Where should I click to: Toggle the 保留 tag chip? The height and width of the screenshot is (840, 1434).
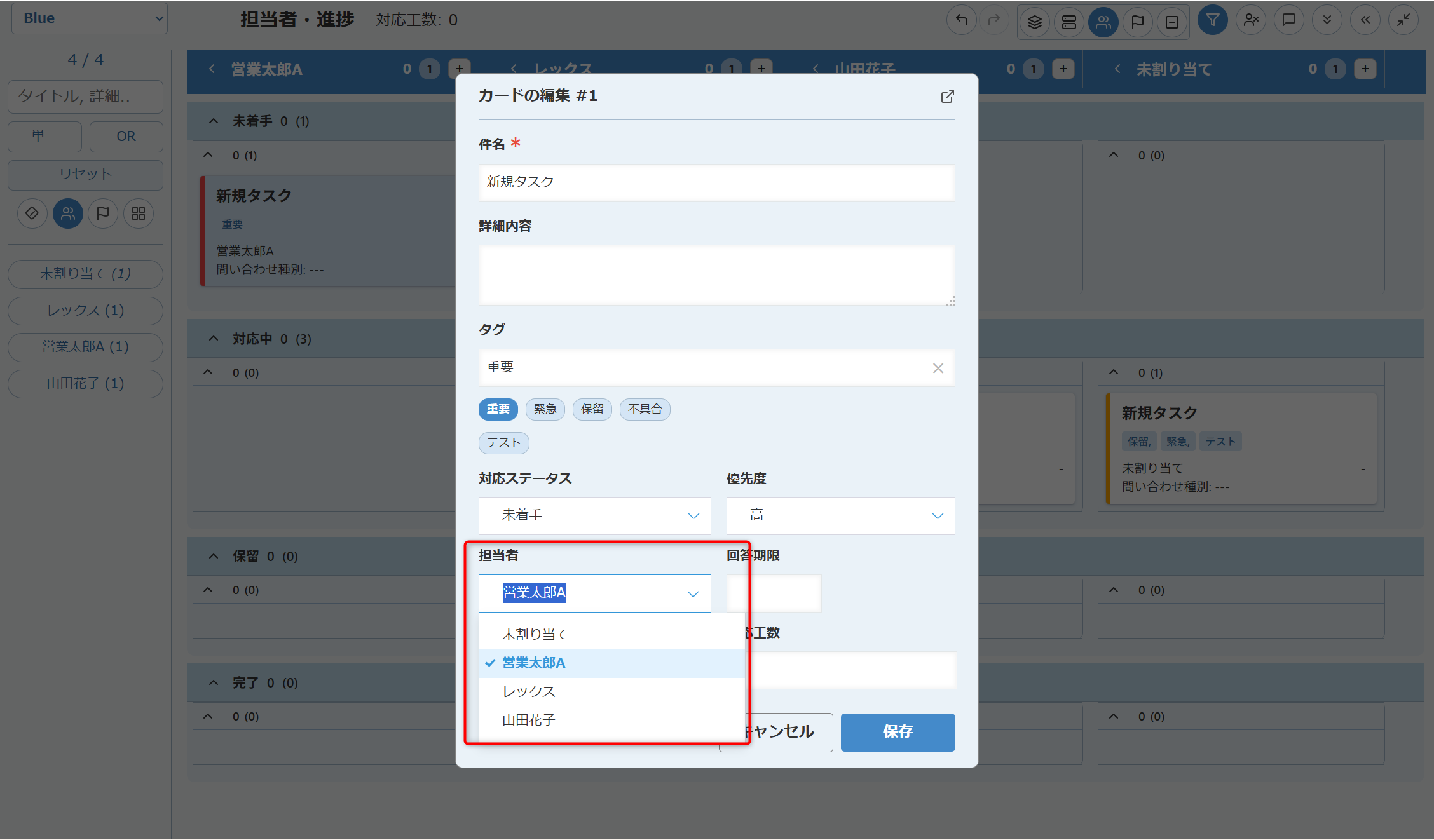592,409
